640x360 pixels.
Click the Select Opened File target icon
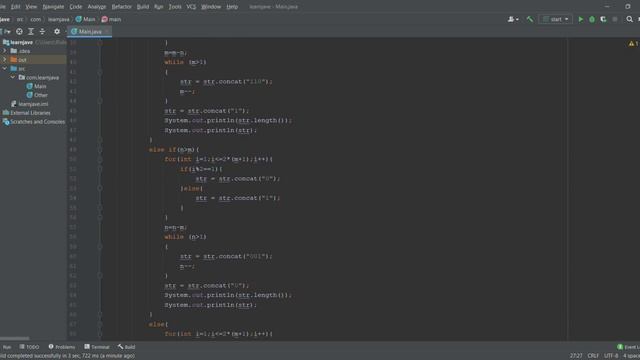click(19, 31)
